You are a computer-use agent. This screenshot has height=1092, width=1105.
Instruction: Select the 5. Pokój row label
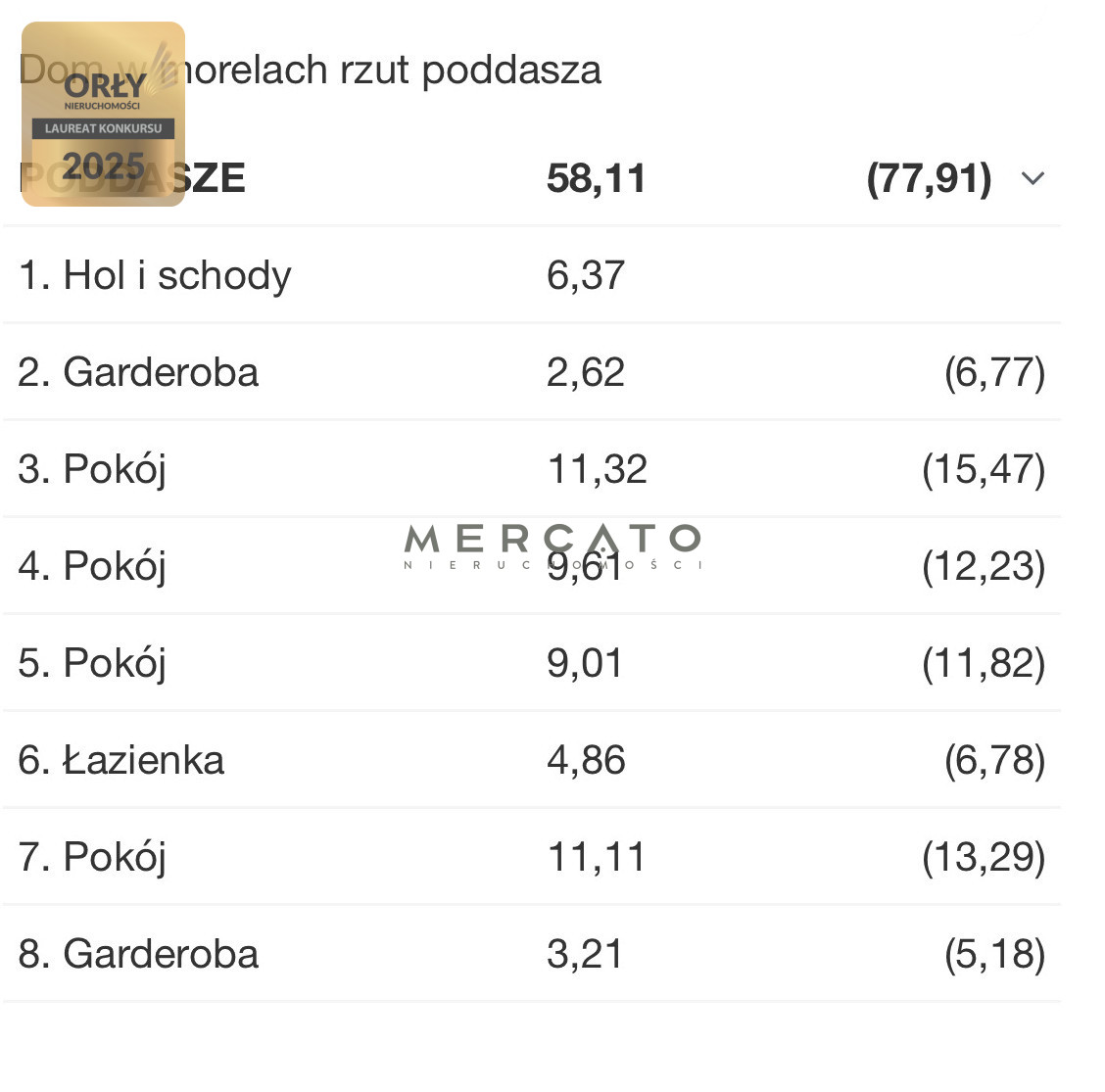[x=92, y=664]
